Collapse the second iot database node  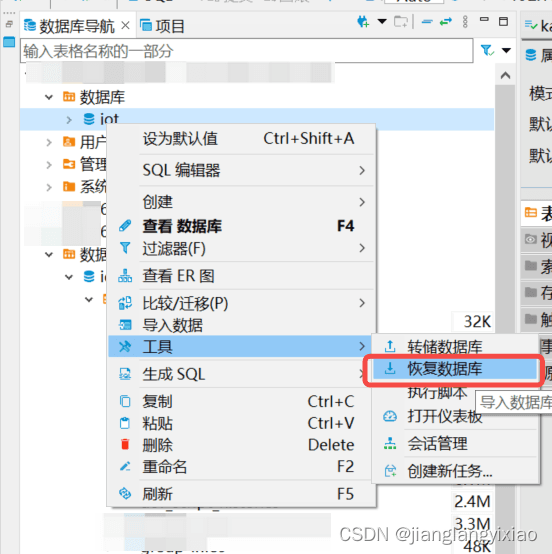(69, 277)
